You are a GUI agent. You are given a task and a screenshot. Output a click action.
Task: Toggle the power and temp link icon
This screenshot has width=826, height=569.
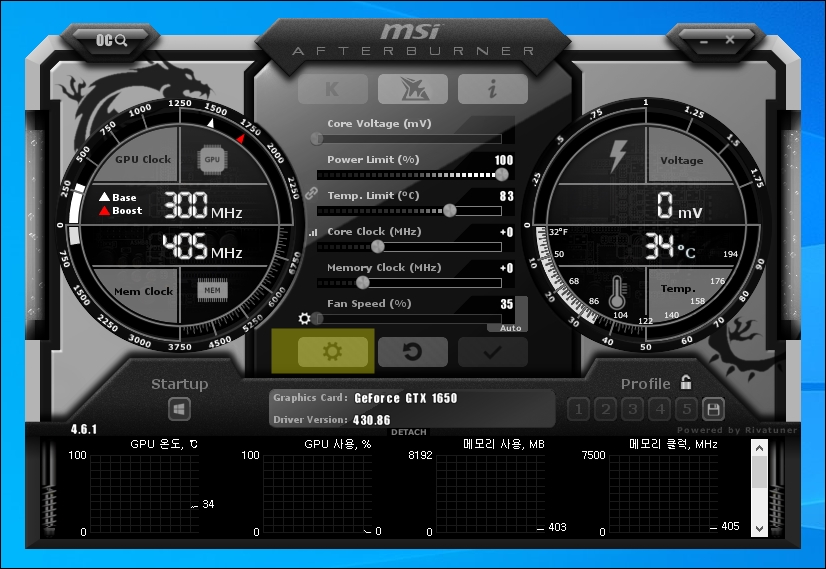[x=311, y=193]
